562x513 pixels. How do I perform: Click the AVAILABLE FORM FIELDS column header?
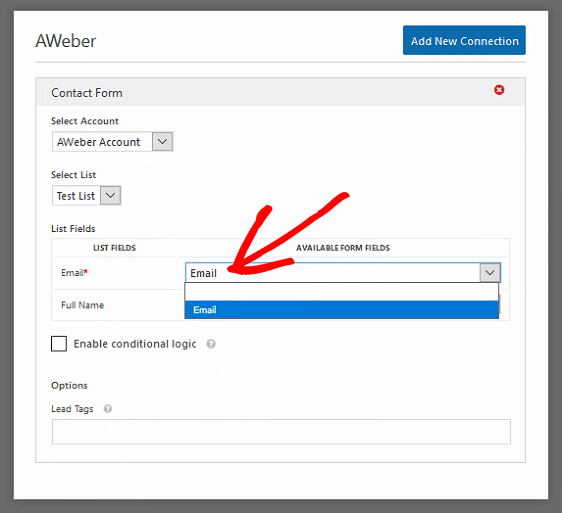[x=343, y=248]
